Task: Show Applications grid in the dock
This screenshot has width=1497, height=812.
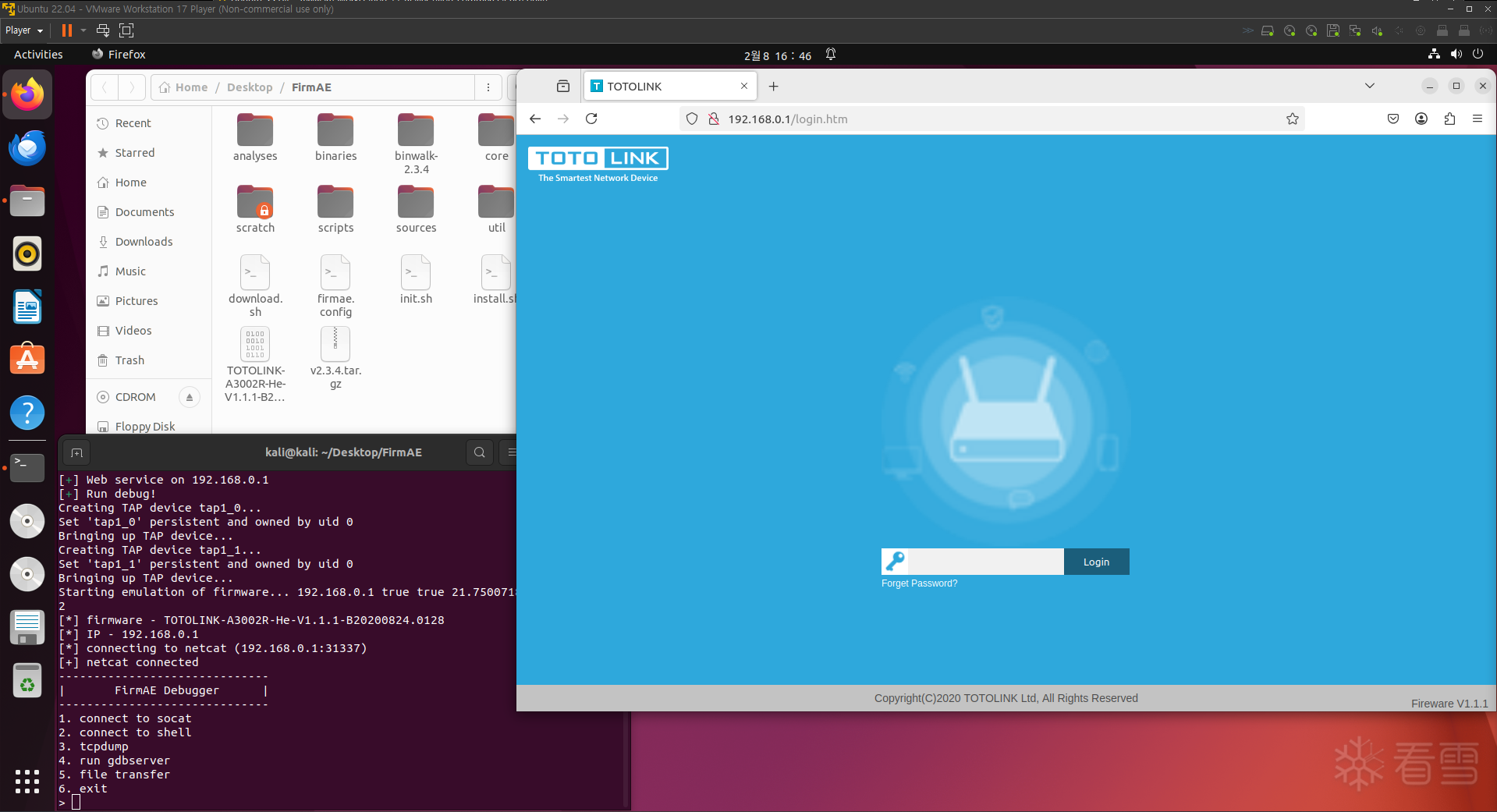Action: click(x=27, y=781)
